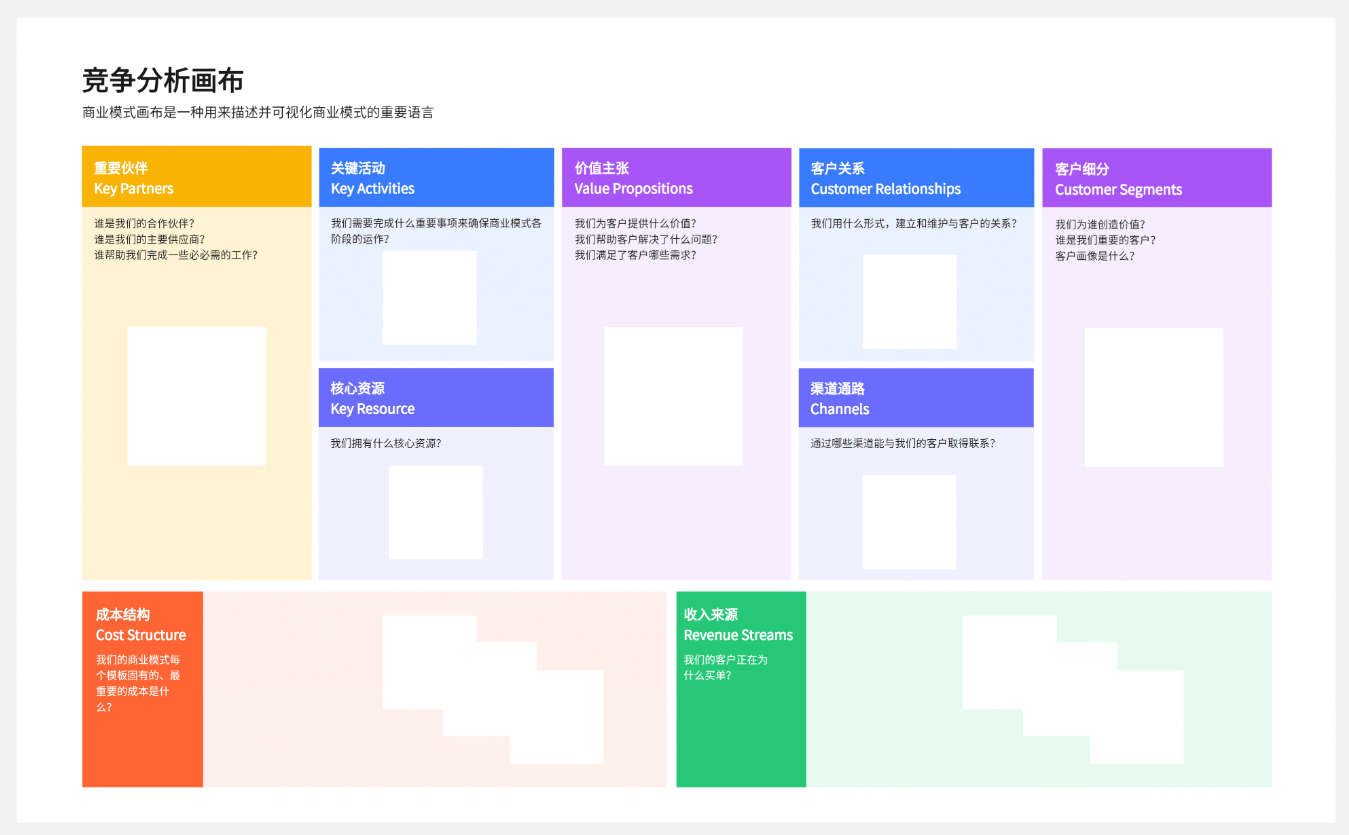Select the line 谁是我们的合作伙伴？
The width and height of the screenshot is (1349, 835).
tap(145, 224)
